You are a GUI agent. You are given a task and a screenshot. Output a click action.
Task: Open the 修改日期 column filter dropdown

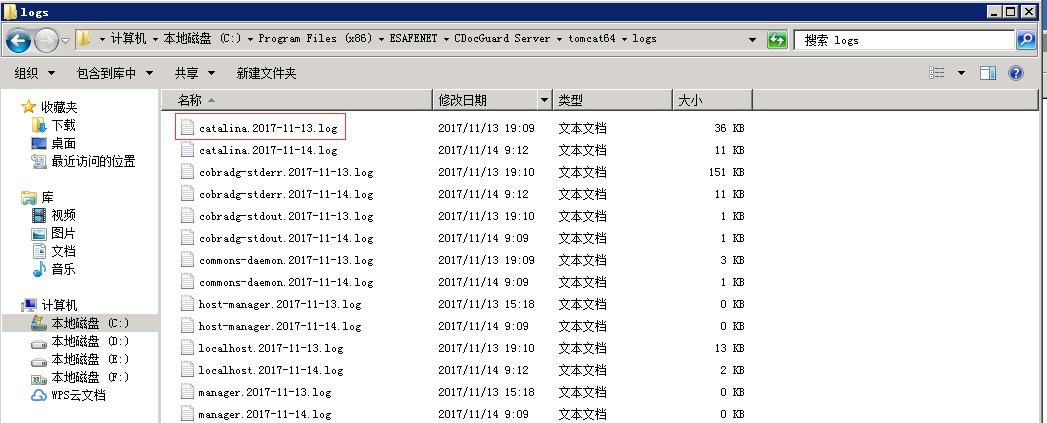(544, 100)
